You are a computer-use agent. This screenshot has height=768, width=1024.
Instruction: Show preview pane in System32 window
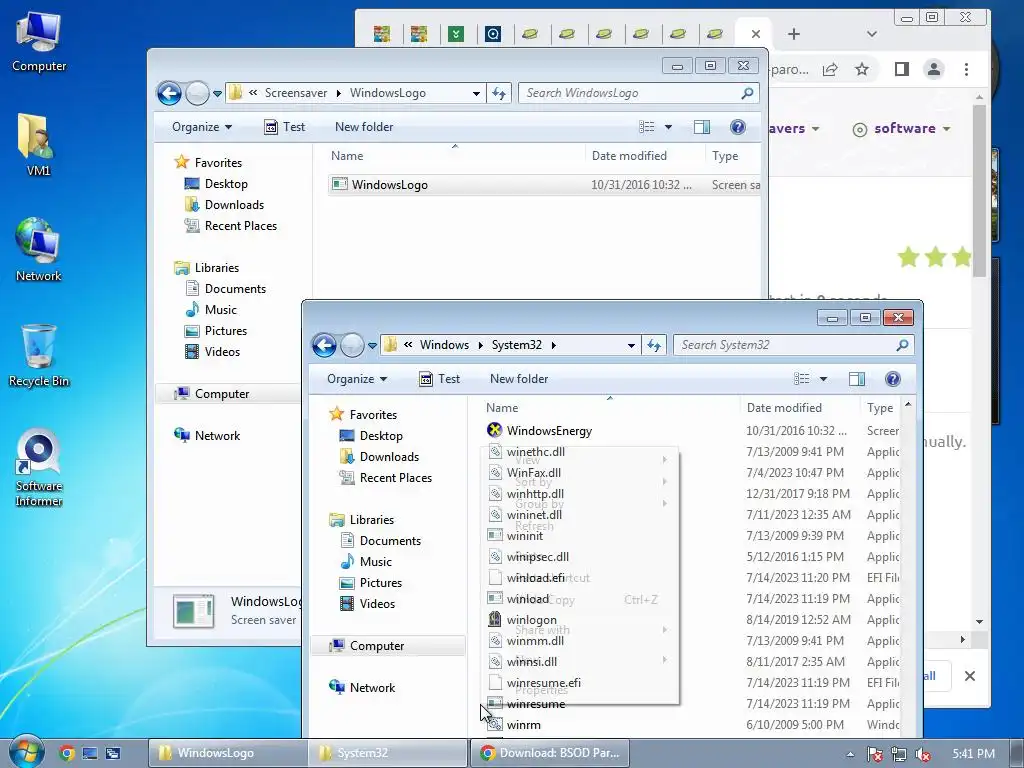(857, 379)
